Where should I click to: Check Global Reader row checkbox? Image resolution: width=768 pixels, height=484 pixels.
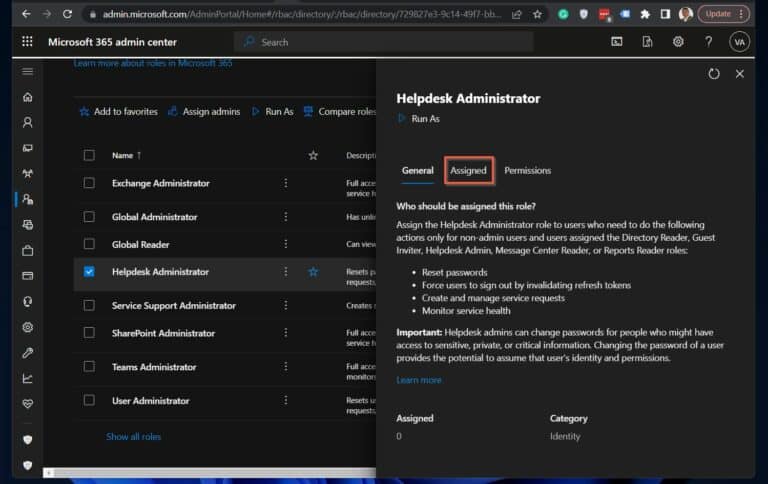(89, 244)
